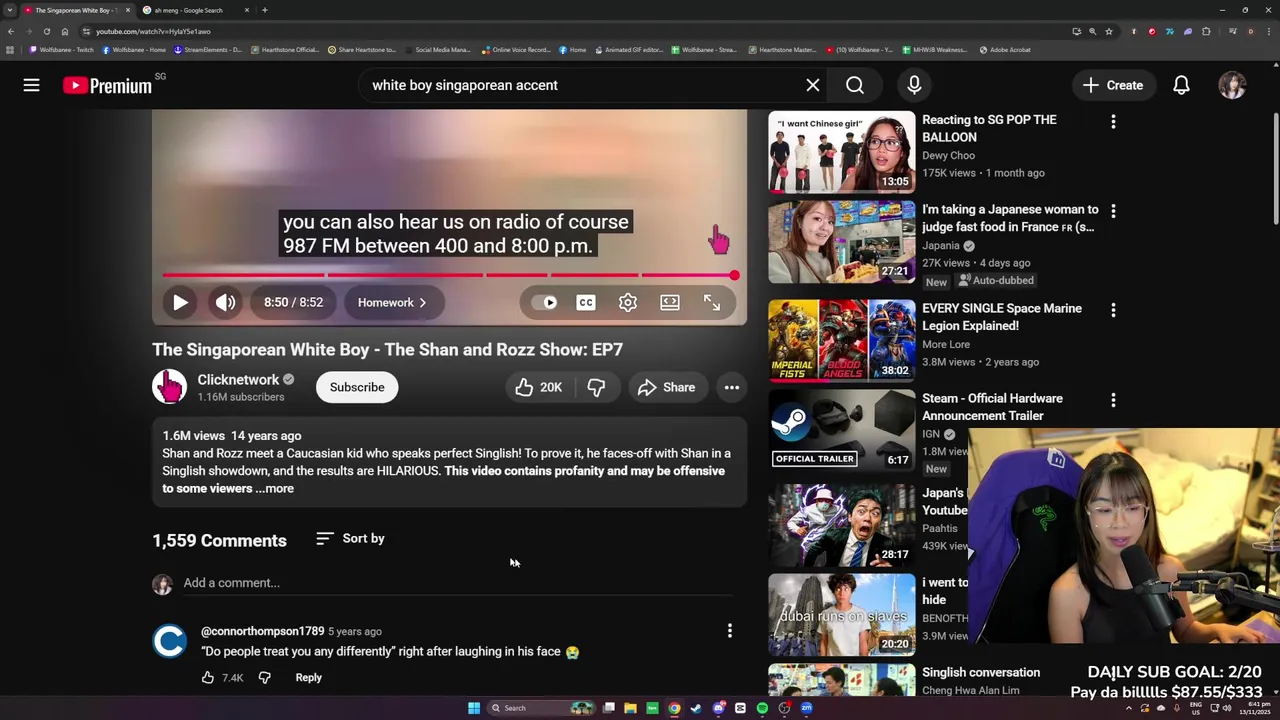Open Spotify from the taskbar
1280x720 pixels.
pos(762,708)
